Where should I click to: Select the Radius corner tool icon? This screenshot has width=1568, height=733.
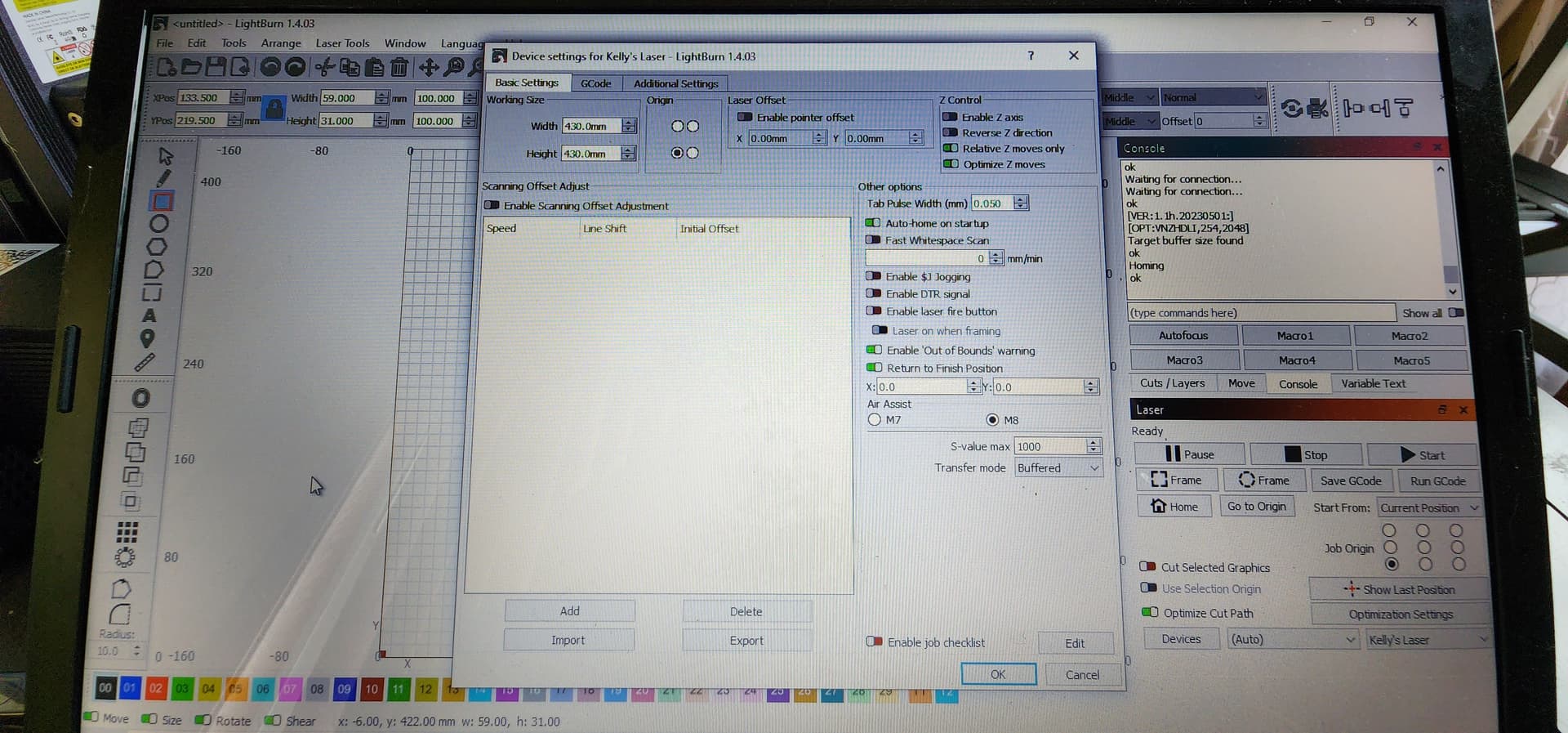pos(119,615)
